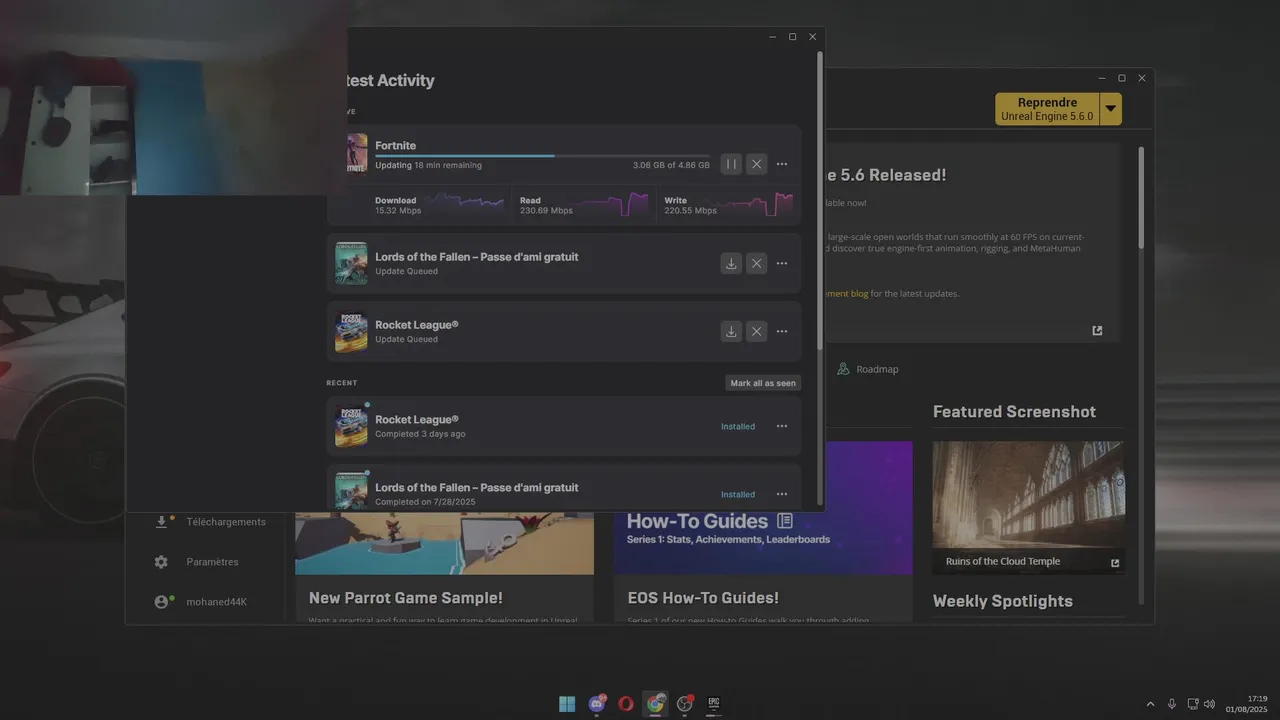Open the network tray icon

1192,704
